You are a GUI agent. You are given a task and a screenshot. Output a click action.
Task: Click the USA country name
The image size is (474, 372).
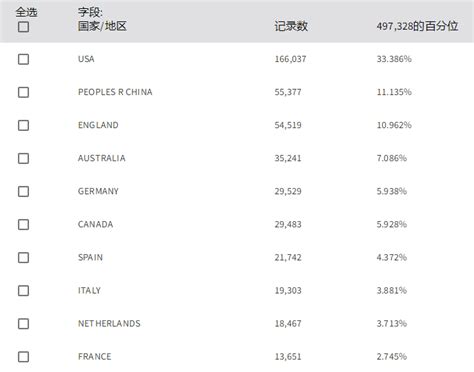[x=86, y=59]
